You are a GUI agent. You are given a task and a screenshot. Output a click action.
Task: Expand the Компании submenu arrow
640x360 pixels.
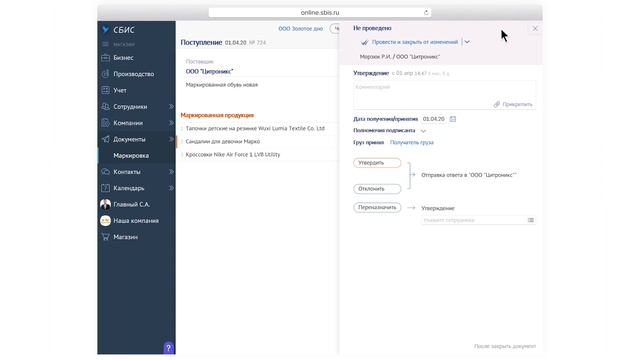point(171,123)
